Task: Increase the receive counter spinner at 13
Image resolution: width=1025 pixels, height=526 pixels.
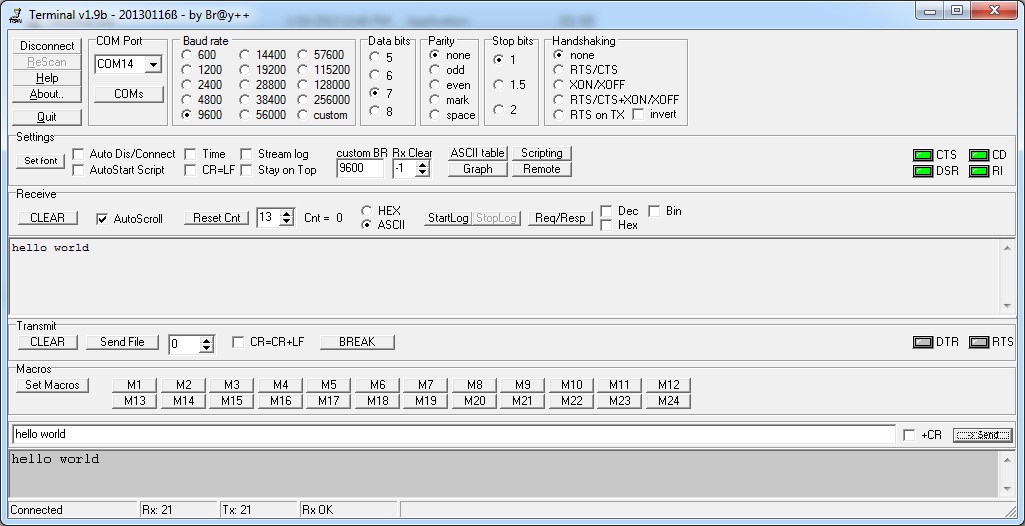Action: (x=286, y=214)
